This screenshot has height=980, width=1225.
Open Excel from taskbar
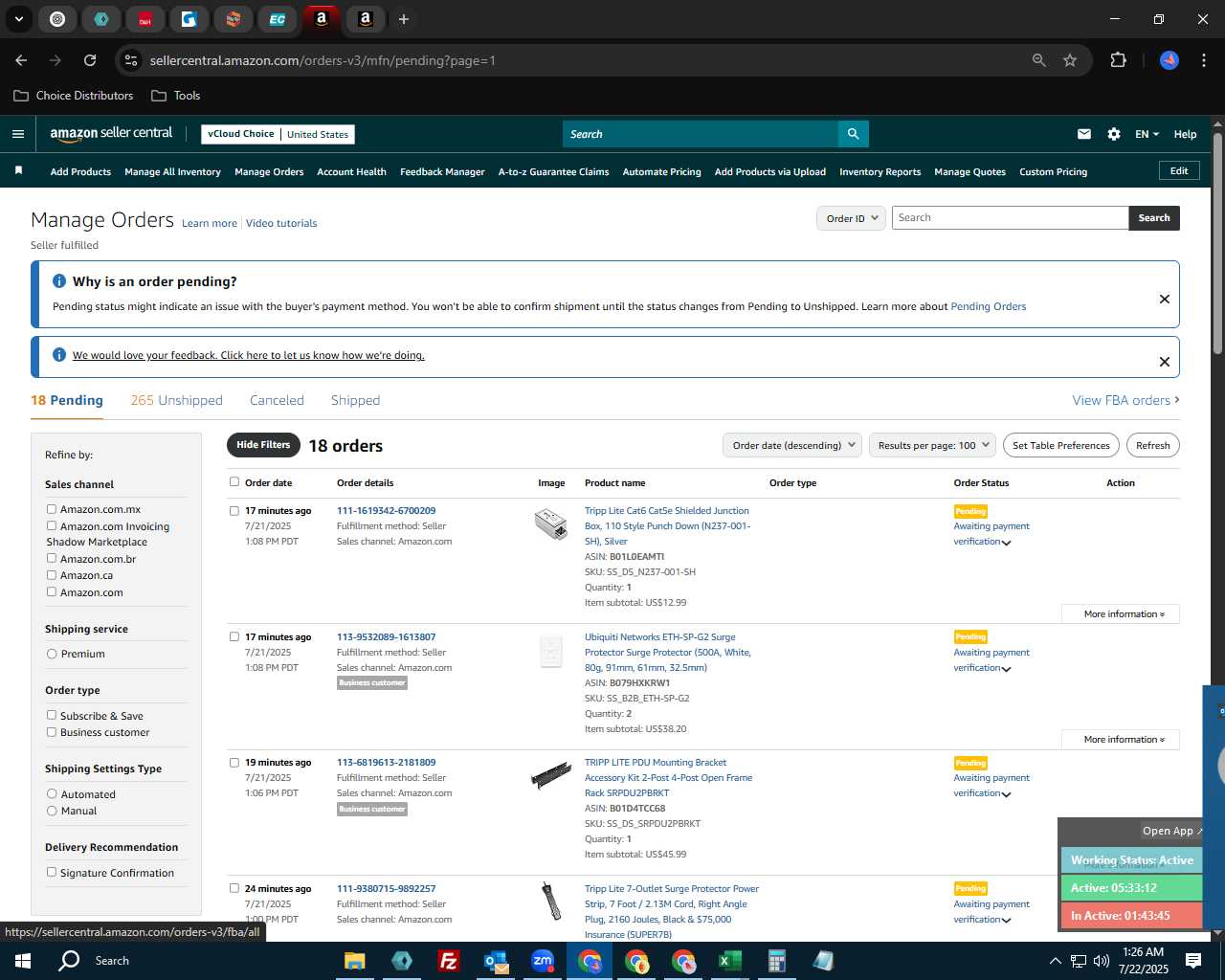click(729, 961)
